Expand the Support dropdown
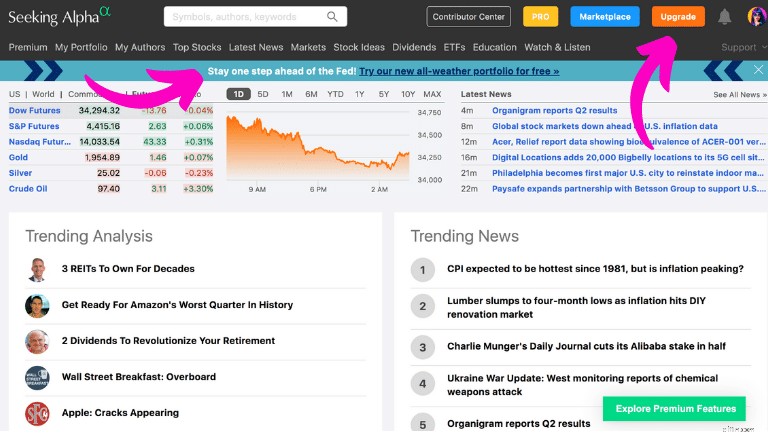The height and width of the screenshot is (435, 768). point(744,48)
